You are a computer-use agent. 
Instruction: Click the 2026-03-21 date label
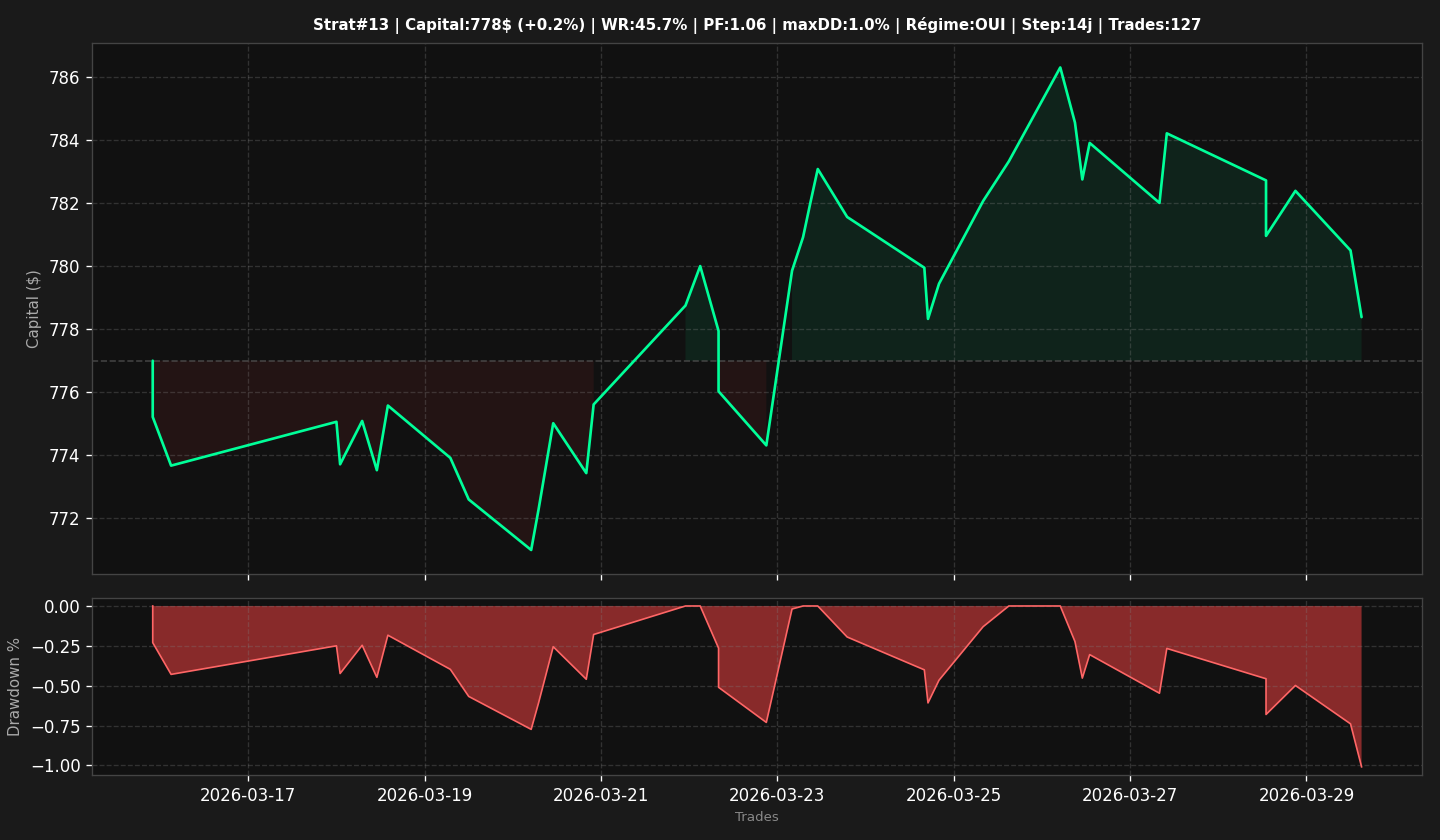coord(601,795)
